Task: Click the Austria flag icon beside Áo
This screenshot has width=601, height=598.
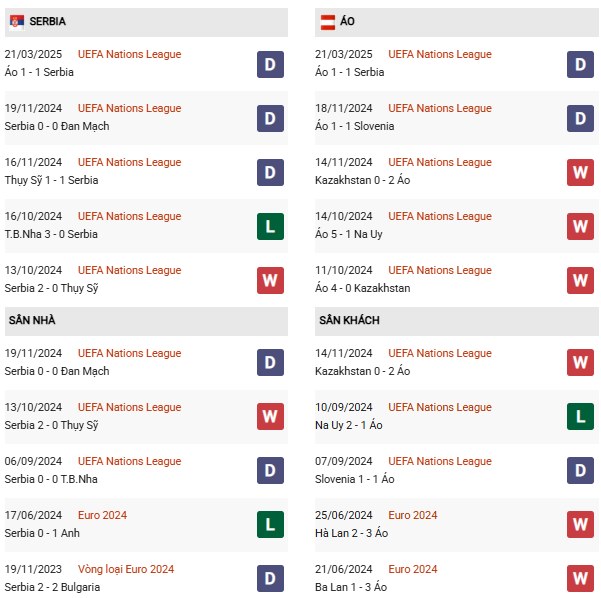Action: point(327,21)
